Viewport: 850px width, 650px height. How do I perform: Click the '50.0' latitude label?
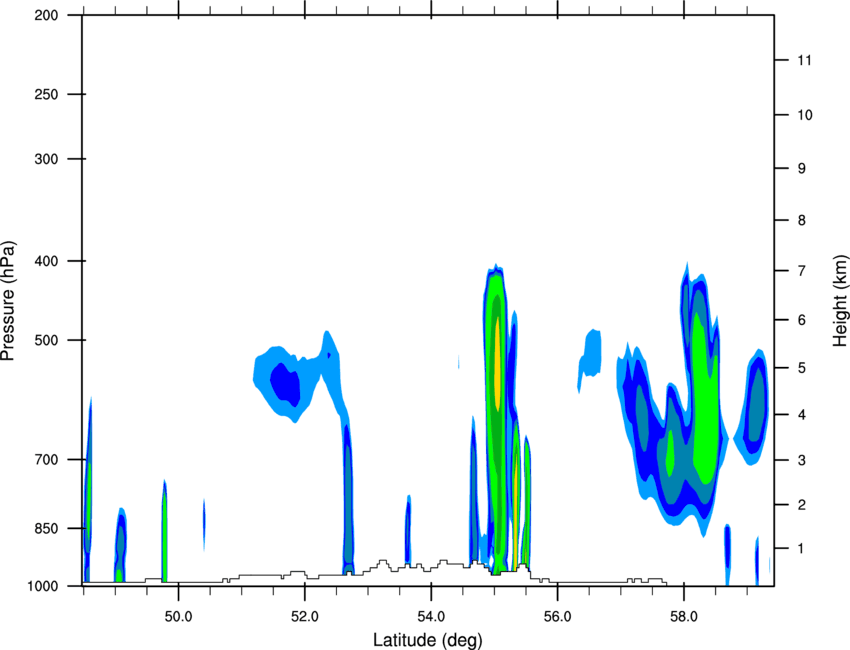[x=178, y=617]
